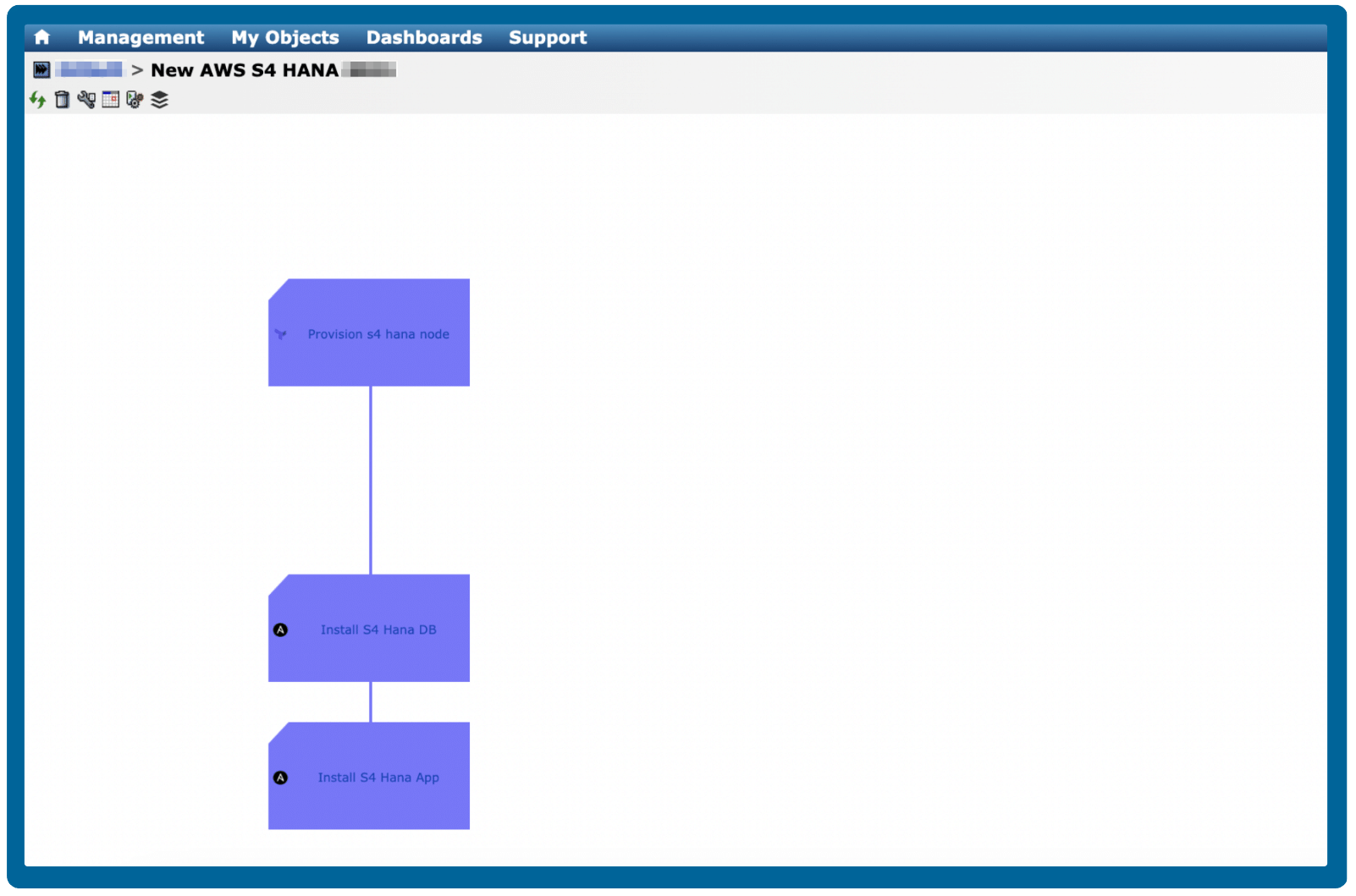Open the My Objects menu
The height and width of the screenshot is (896, 1356).
point(284,36)
